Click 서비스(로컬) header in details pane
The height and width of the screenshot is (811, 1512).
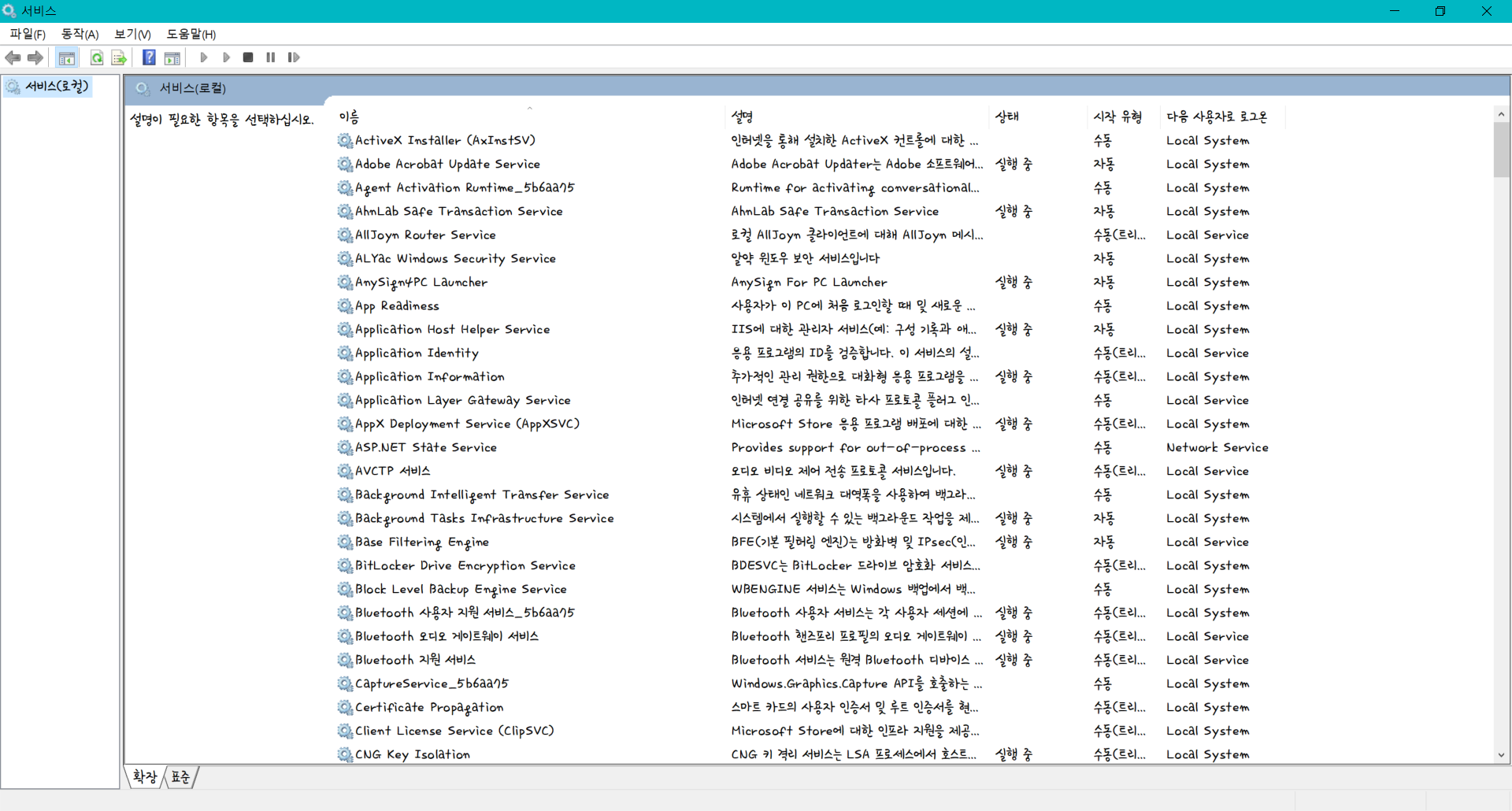tap(192, 87)
